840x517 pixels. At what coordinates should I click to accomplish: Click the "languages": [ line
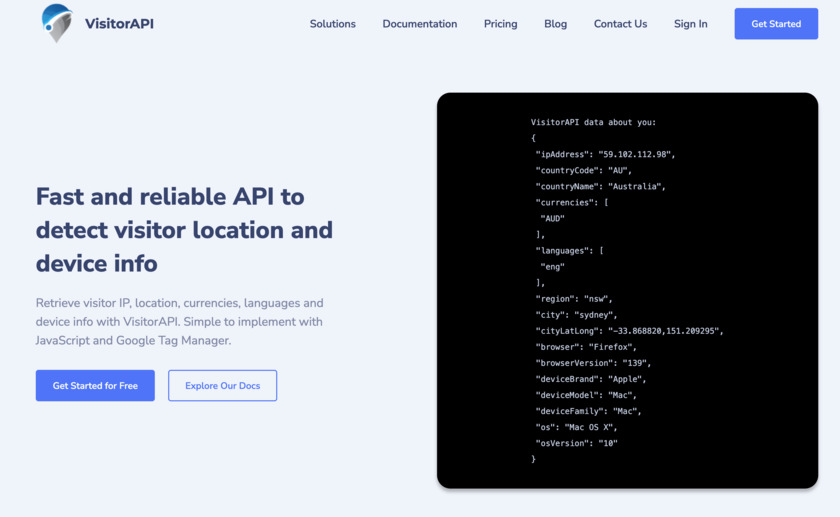coord(569,251)
